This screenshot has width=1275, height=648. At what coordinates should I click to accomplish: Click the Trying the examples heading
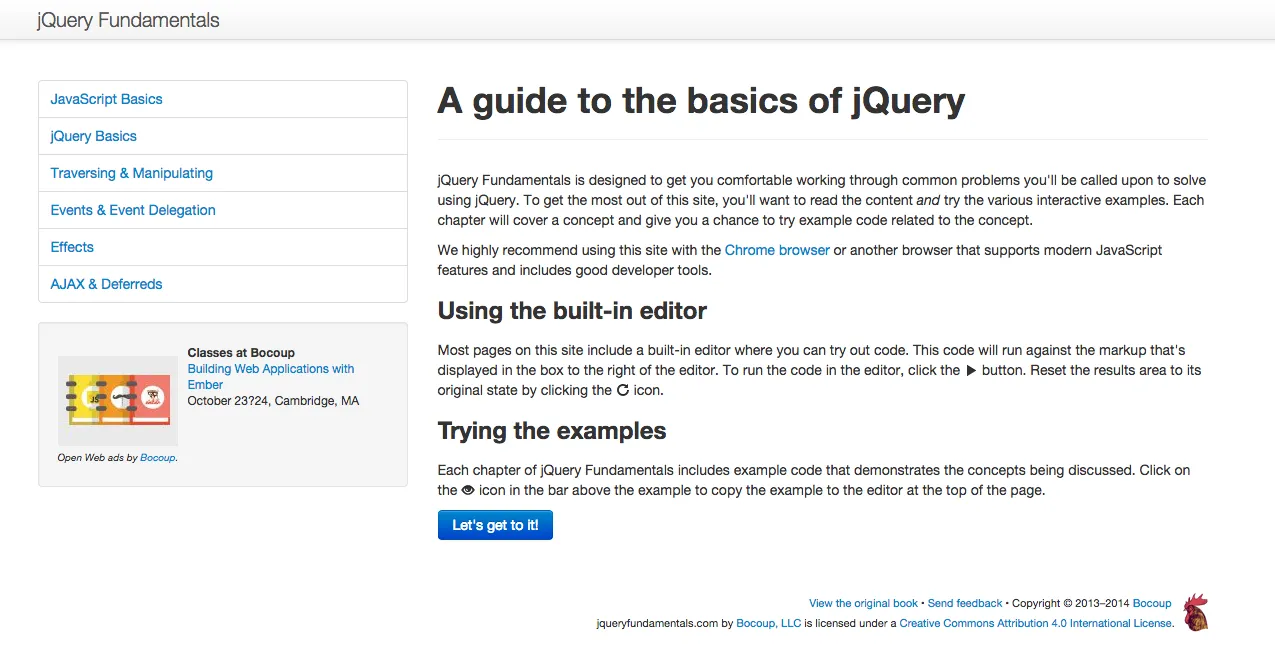point(552,431)
